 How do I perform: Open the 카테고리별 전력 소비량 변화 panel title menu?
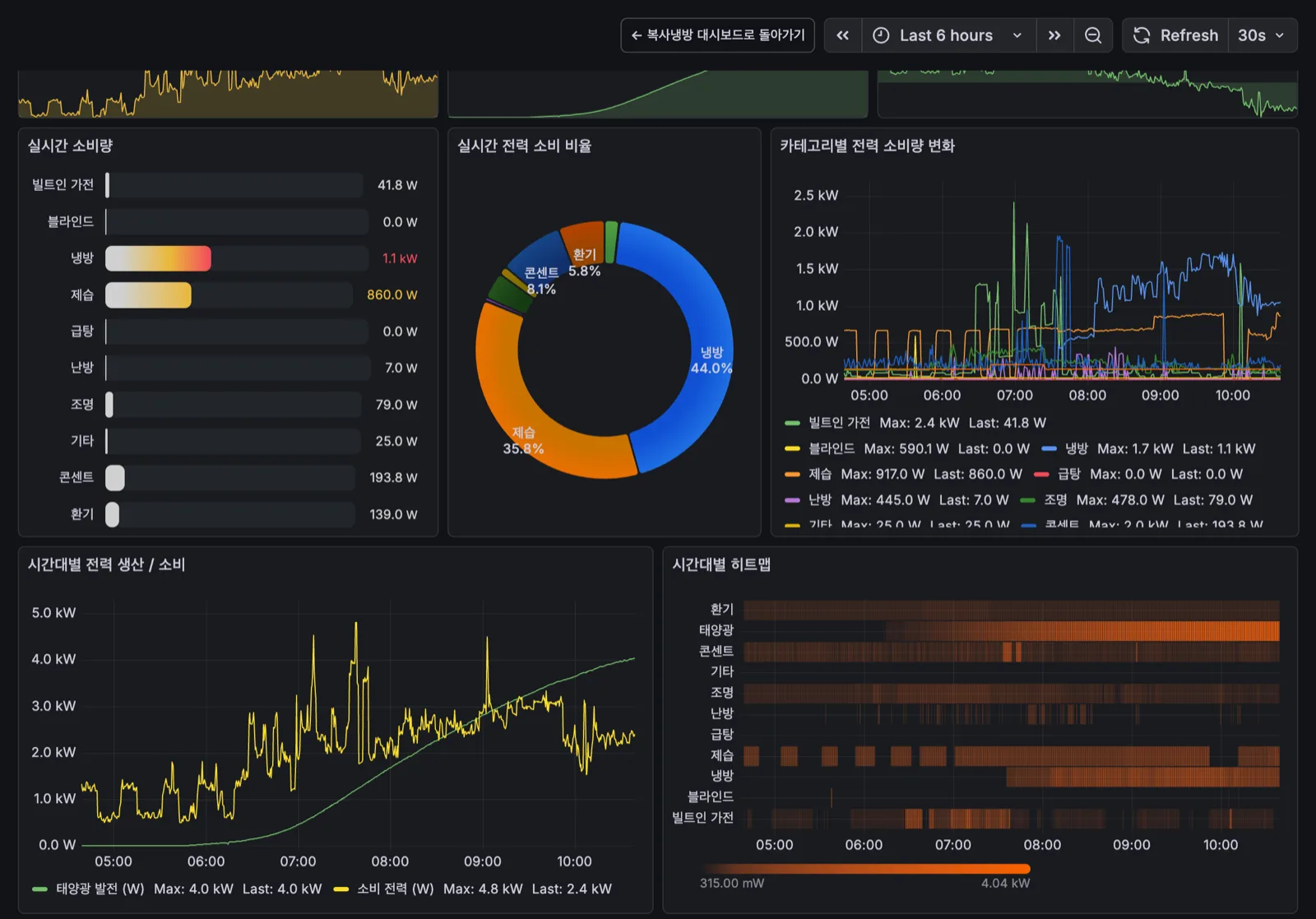[867, 146]
